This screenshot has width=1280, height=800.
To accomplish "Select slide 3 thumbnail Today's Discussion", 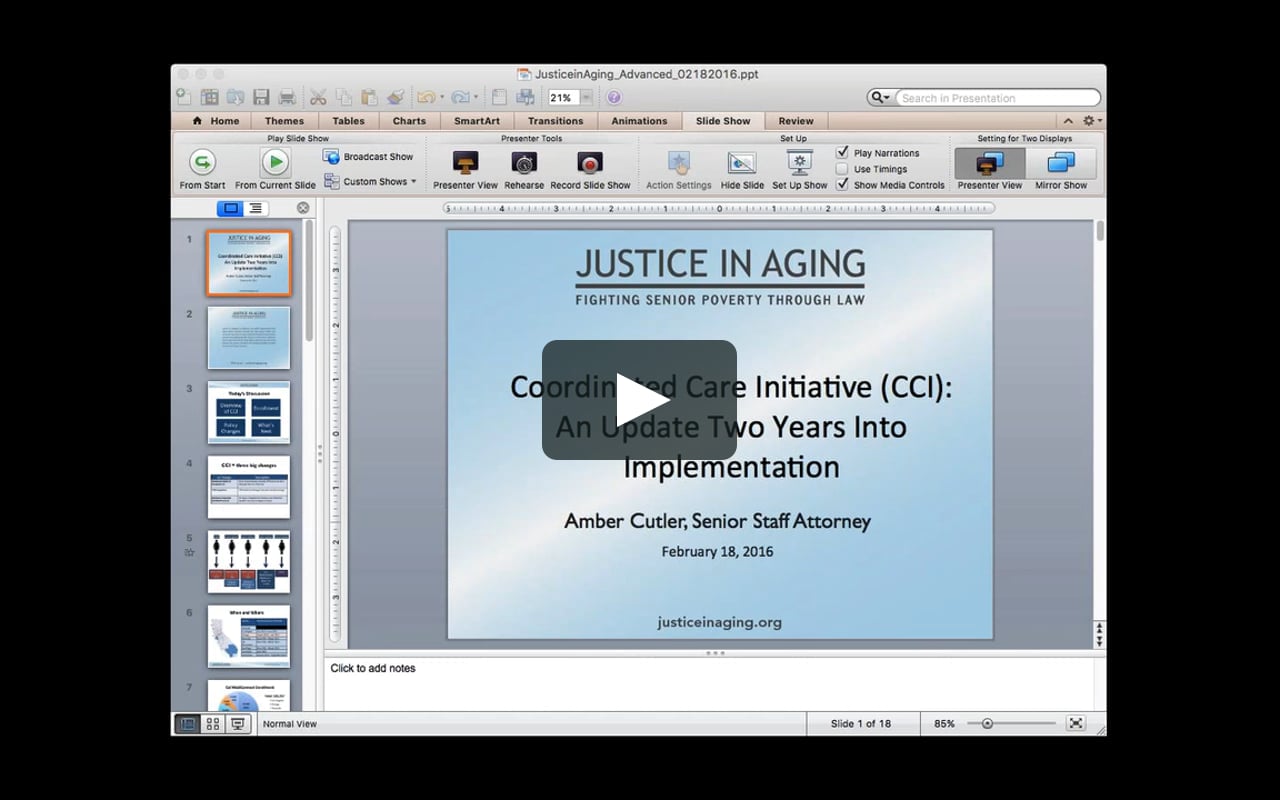I will point(249,412).
